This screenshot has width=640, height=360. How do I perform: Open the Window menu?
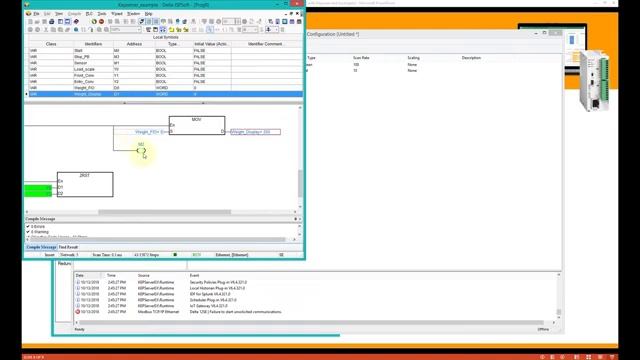pos(133,13)
